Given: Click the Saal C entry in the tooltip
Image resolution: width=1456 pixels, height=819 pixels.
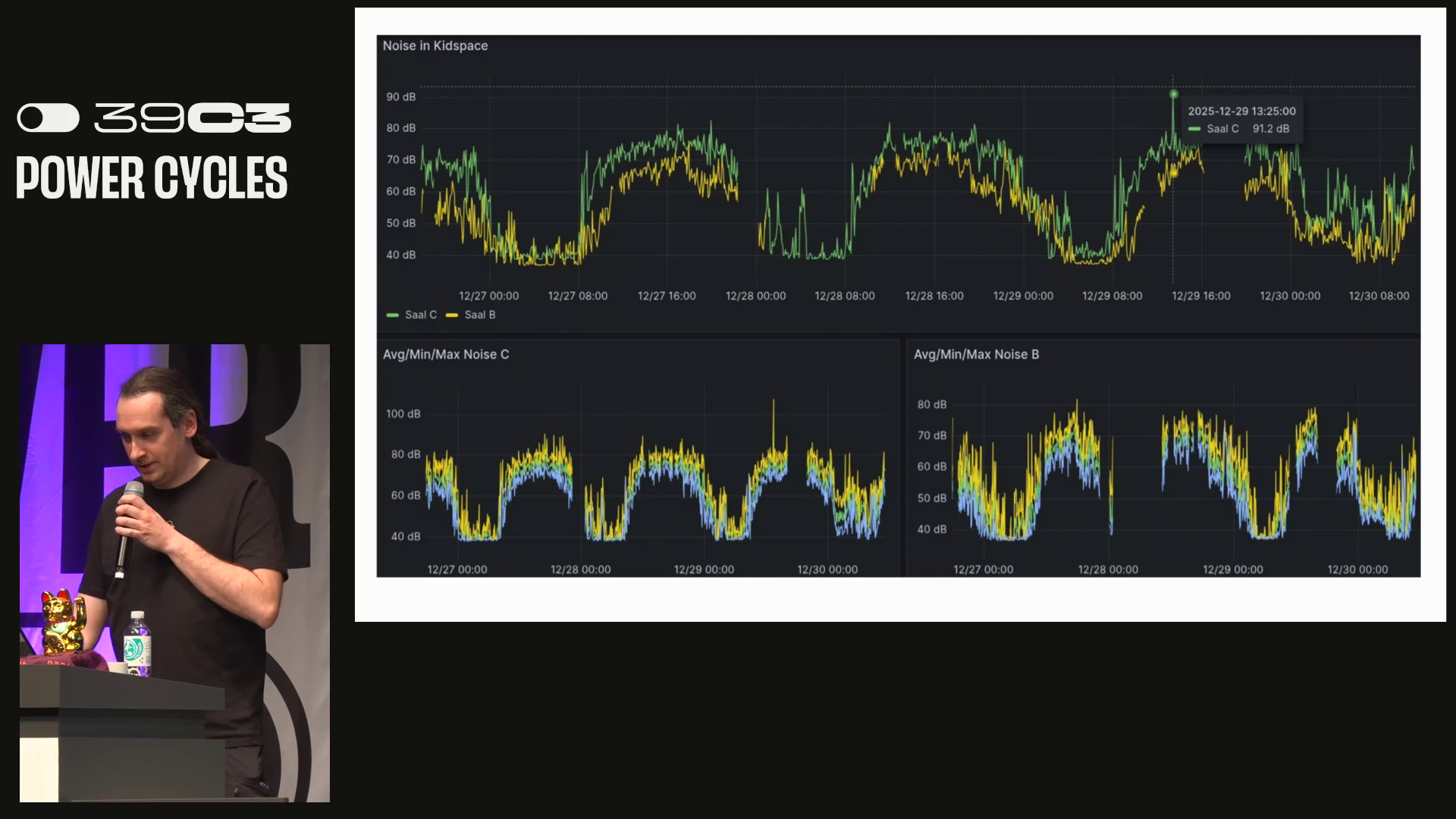Looking at the screenshot, I should pos(1222,129).
